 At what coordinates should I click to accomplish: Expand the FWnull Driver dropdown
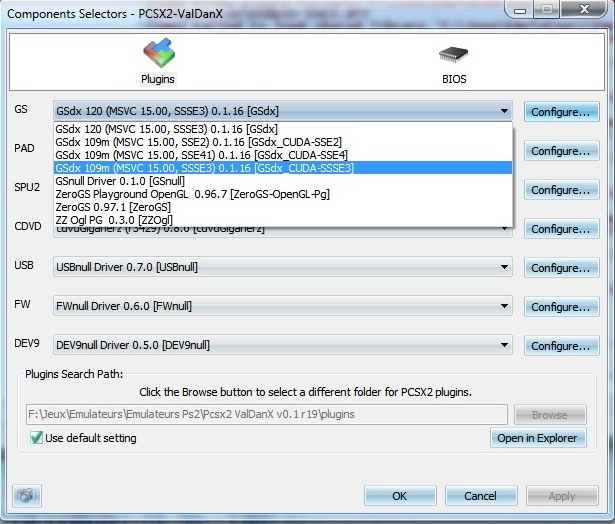(x=283, y=306)
